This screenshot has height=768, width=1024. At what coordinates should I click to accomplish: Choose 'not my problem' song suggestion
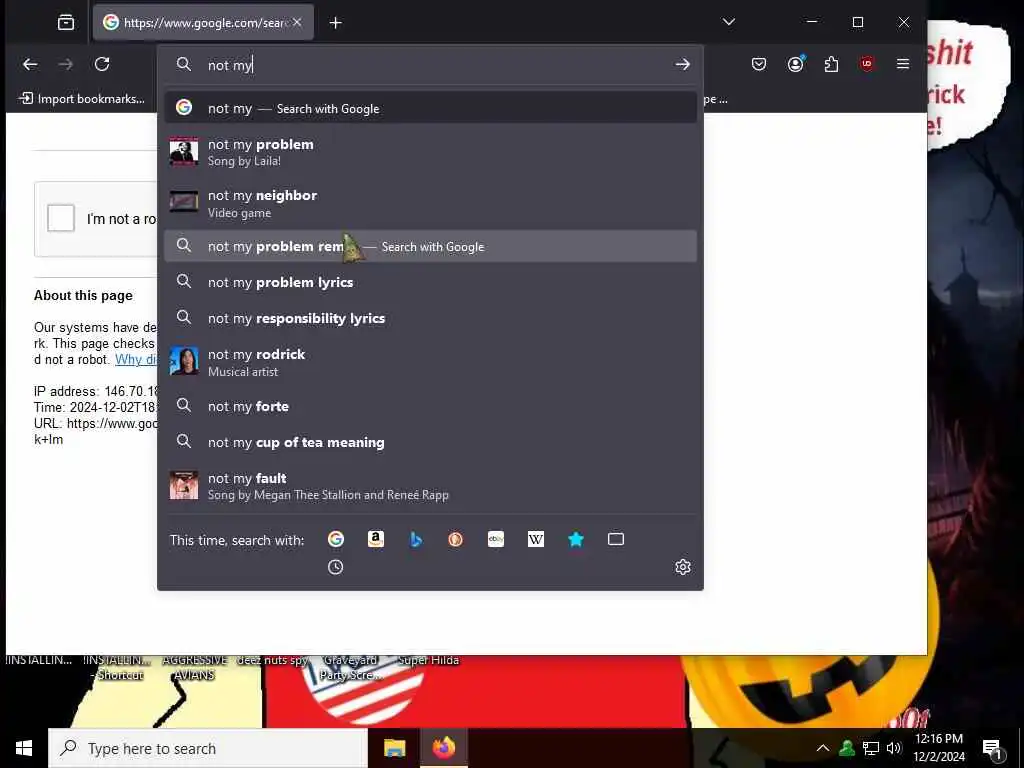[x=430, y=152]
